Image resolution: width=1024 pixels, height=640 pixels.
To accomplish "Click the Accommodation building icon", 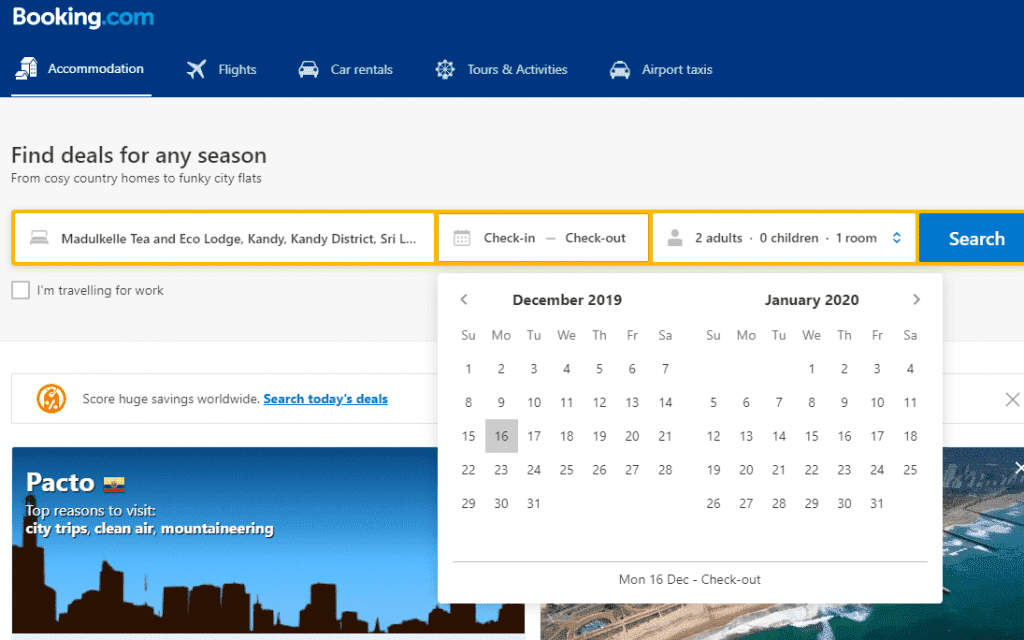I will (26, 69).
